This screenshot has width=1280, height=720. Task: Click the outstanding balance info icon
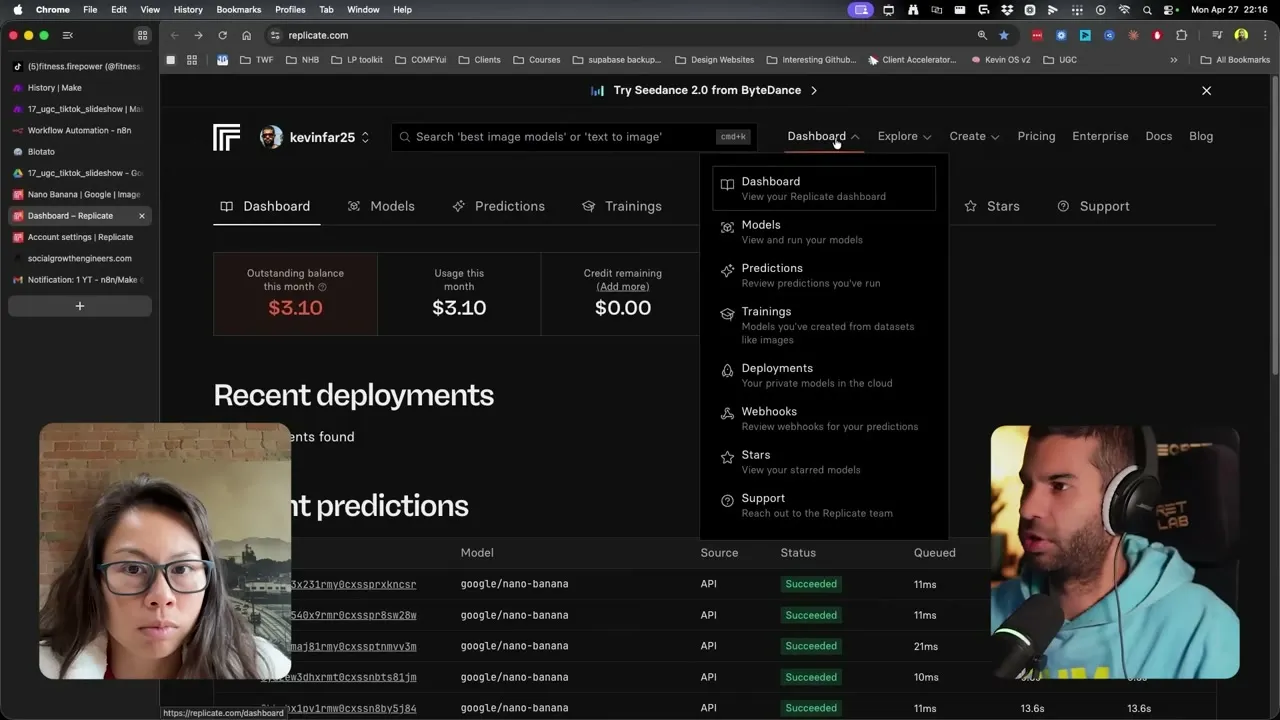[x=322, y=287]
